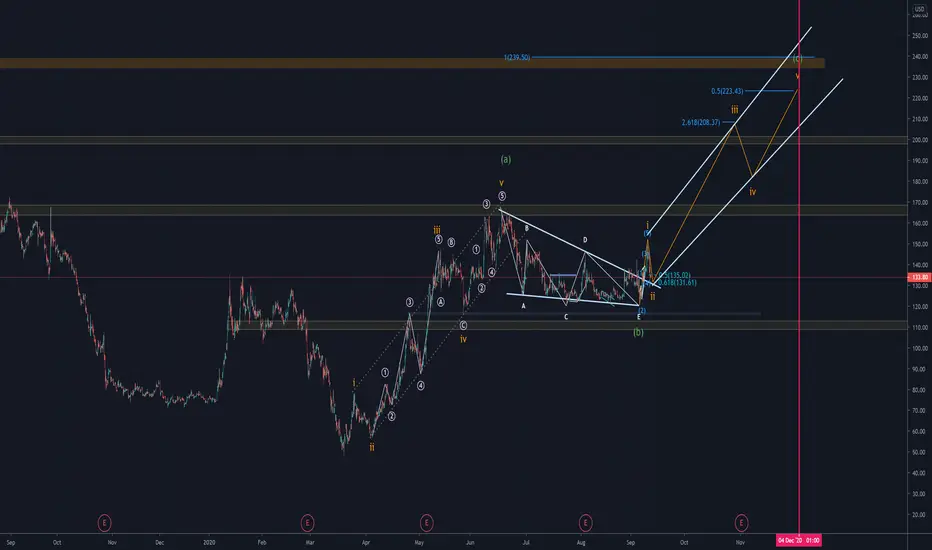932x550 pixels.
Task: Click the pink '04 Dec '20 01:00' date tag
Action: coord(799,540)
